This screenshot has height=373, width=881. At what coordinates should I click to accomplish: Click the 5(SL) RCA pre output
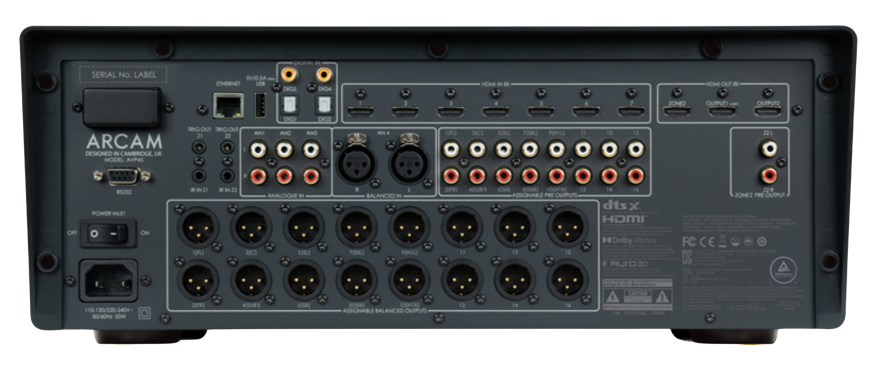click(x=503, y=149)
